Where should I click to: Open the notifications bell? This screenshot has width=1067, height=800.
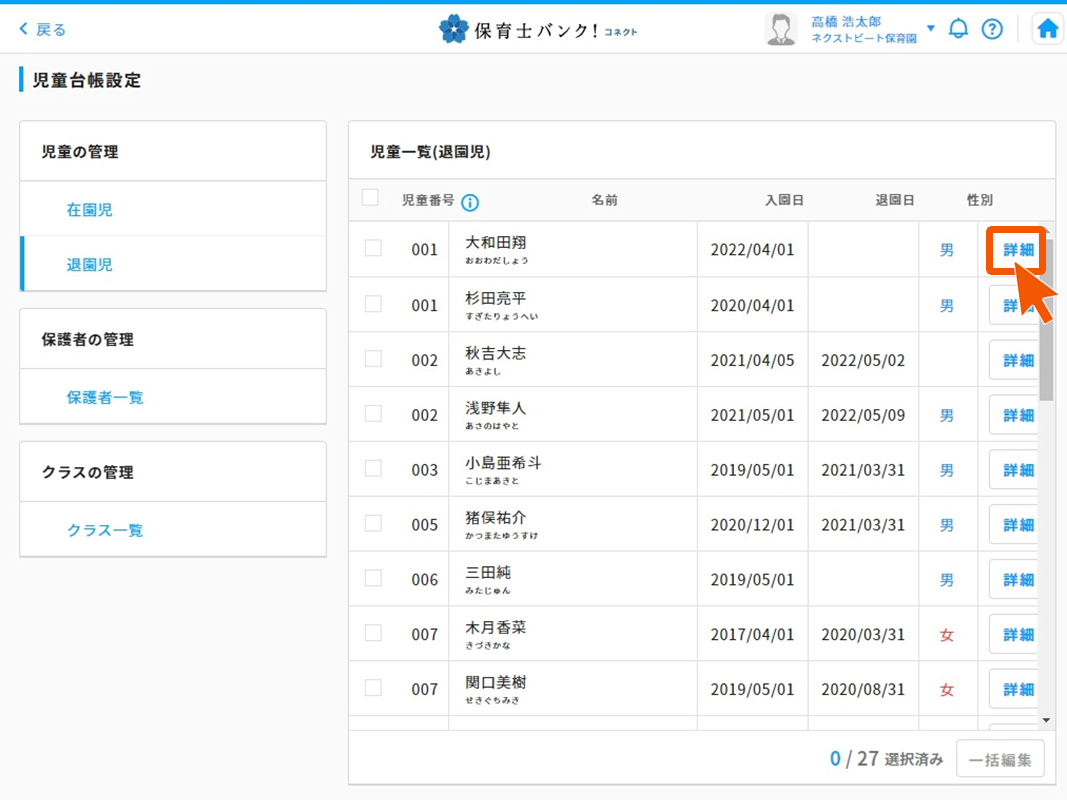click(958, 29)
